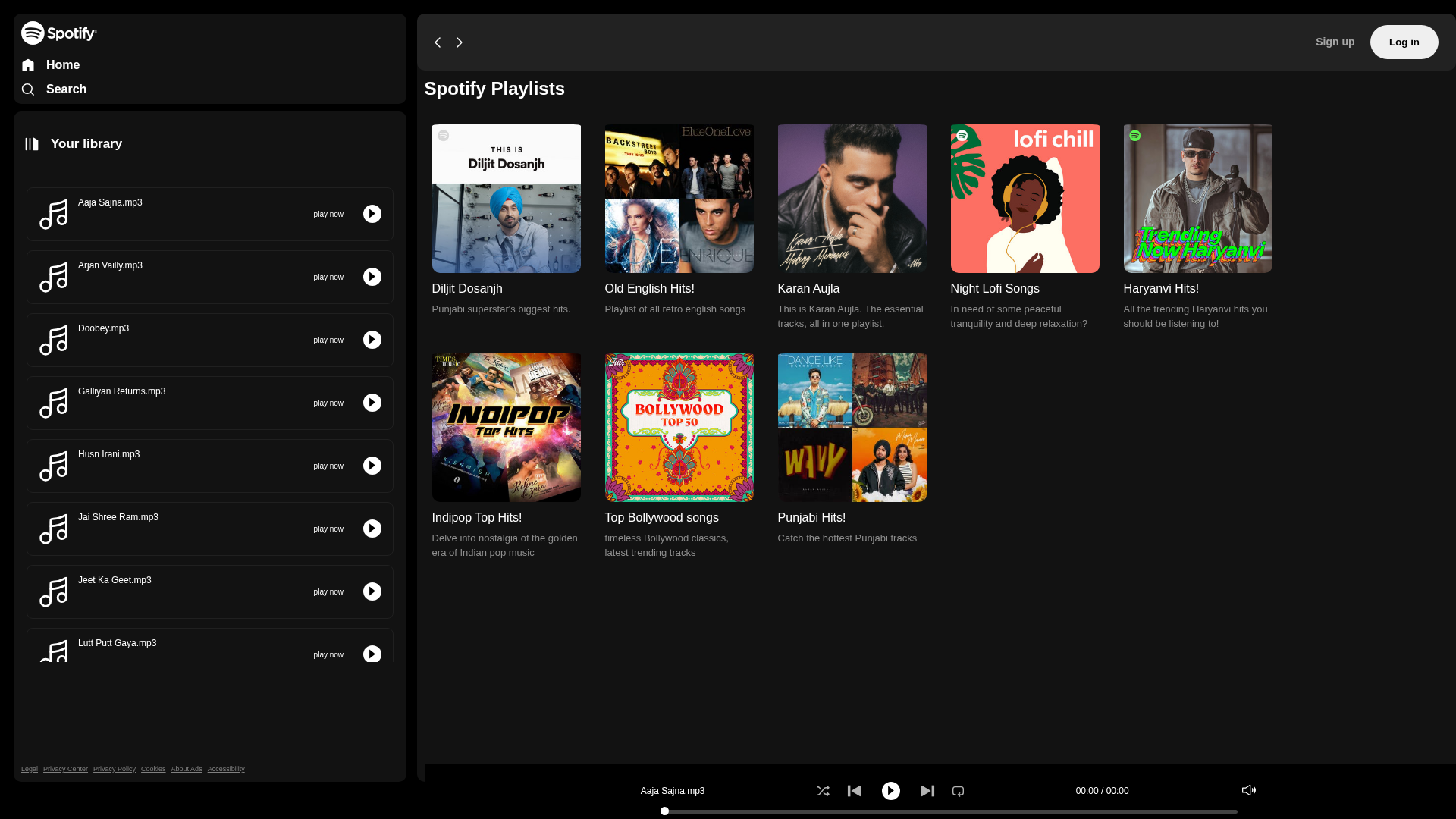The height and width of the screenshot is (819, 1456).
Task: Play Jeet Ka Geet.mp3 from library
Action: click(x=372, y=591)
